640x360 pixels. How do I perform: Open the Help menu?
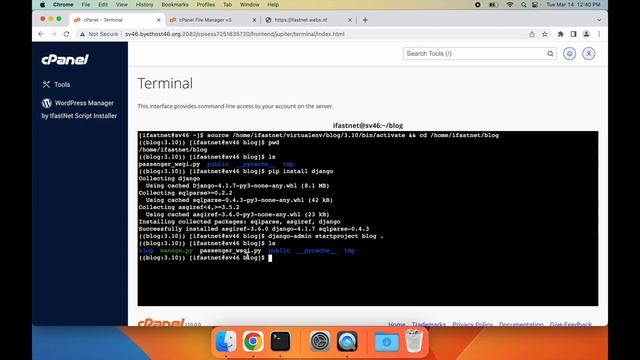click(273, 4)
